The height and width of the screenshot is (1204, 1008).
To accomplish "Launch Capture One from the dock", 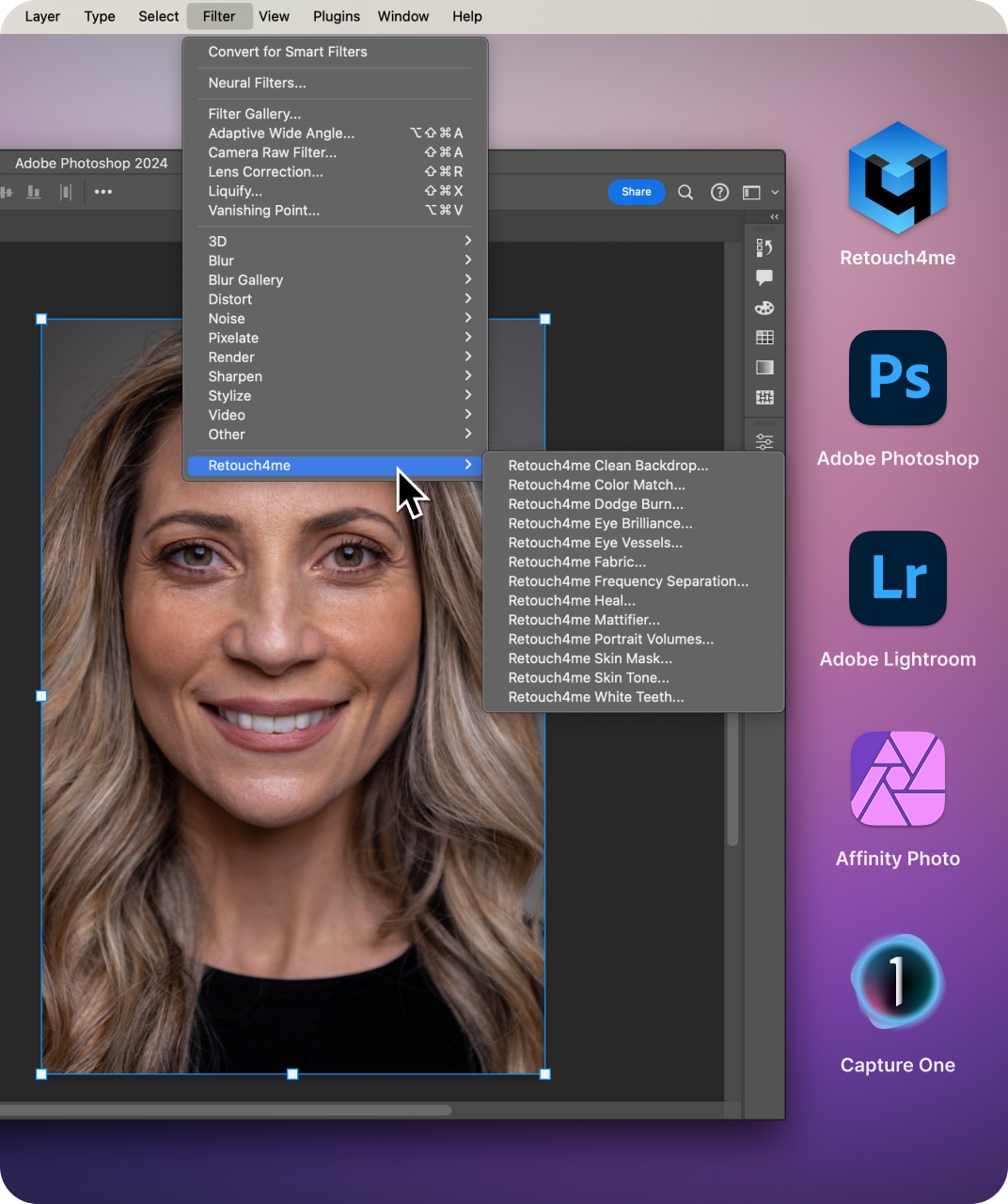I will (x=897, y=981).
